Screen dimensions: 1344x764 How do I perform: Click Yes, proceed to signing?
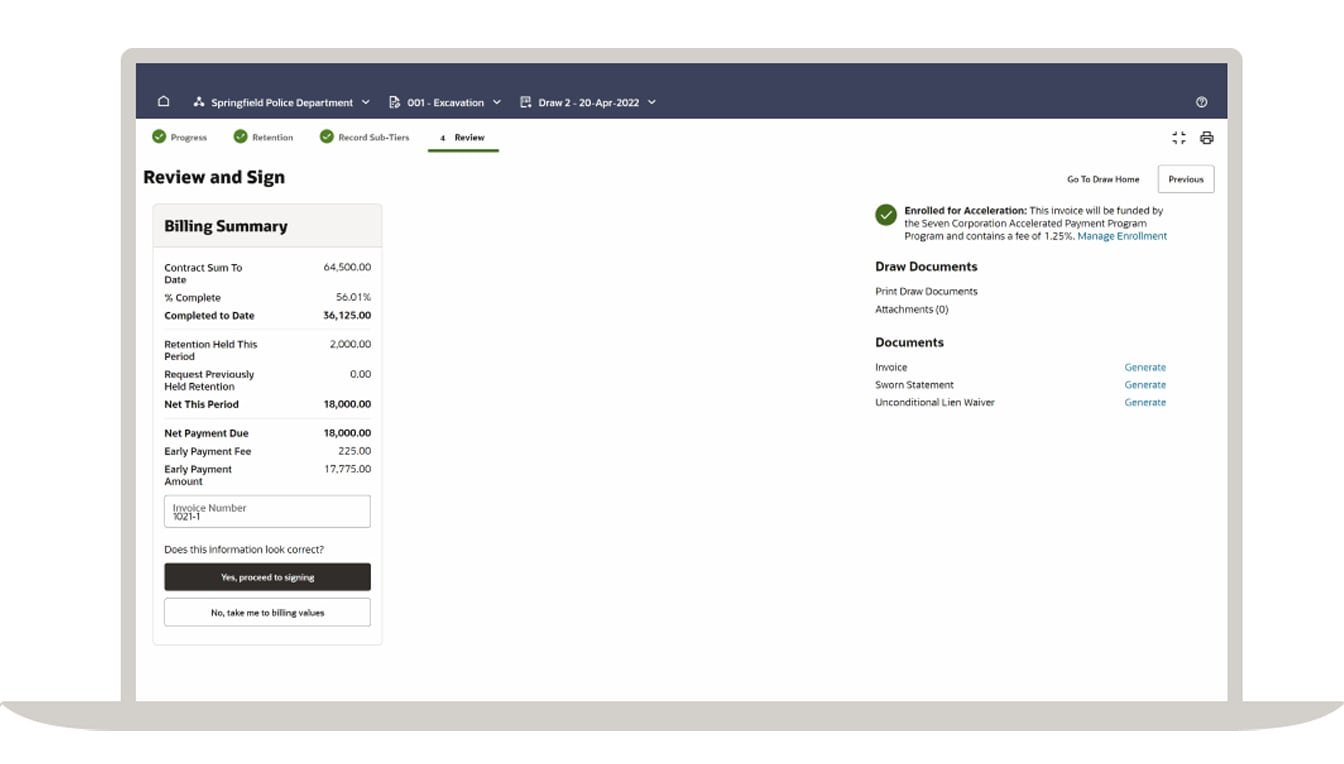pyautogui.click(x=267, y=577)
